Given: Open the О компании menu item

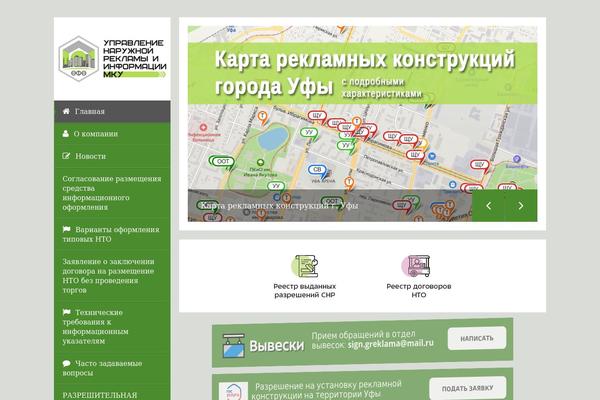Looking at the screenshot, I should click(x=112, y=134).
